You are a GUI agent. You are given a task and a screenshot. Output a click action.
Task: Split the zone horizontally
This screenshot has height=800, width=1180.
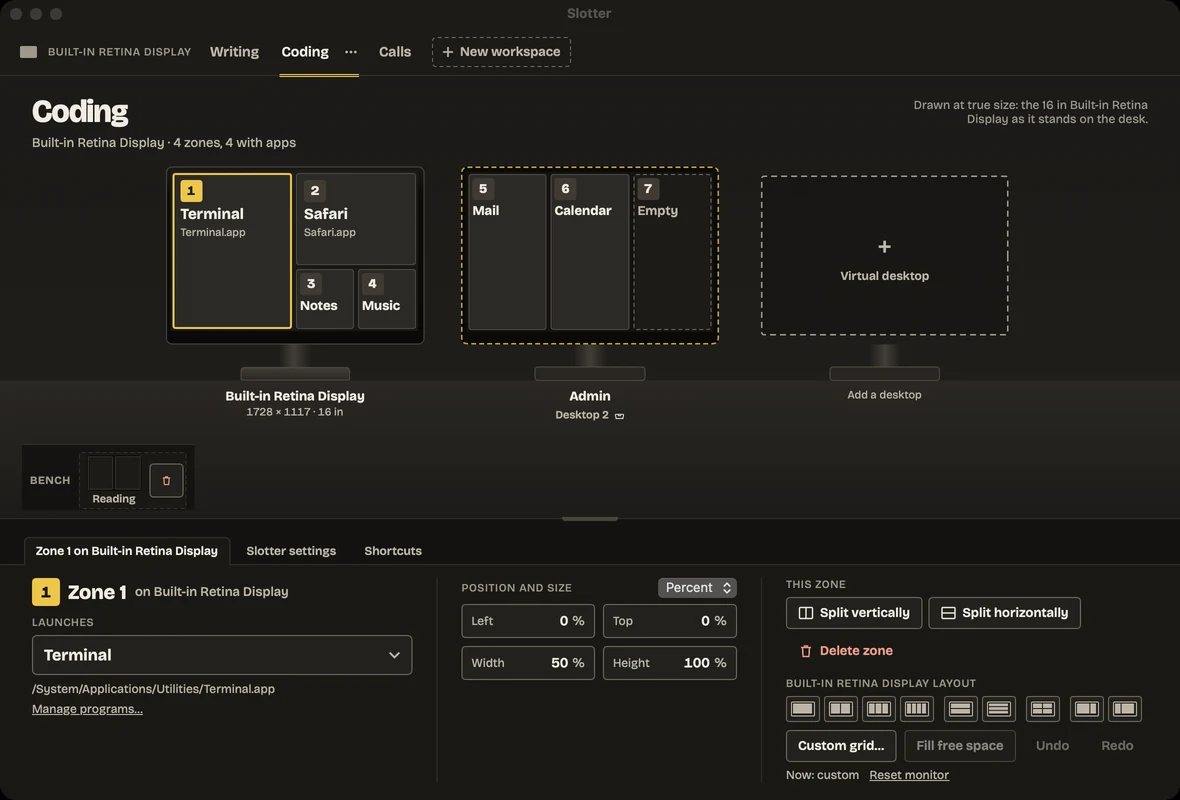coord(1005,613)
